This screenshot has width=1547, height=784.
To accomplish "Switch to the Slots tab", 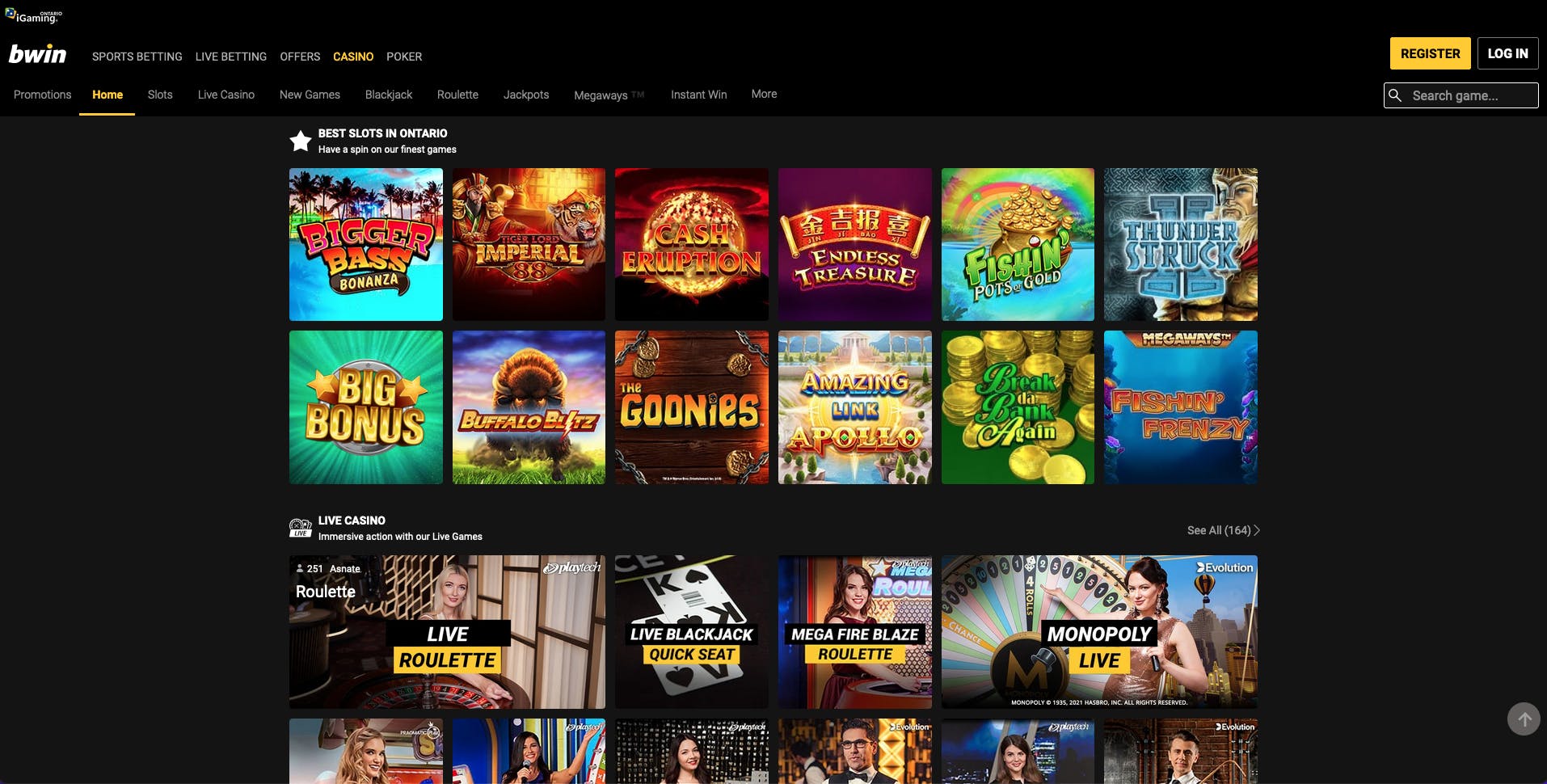I will pyautogui.click(x=160, y=95).
